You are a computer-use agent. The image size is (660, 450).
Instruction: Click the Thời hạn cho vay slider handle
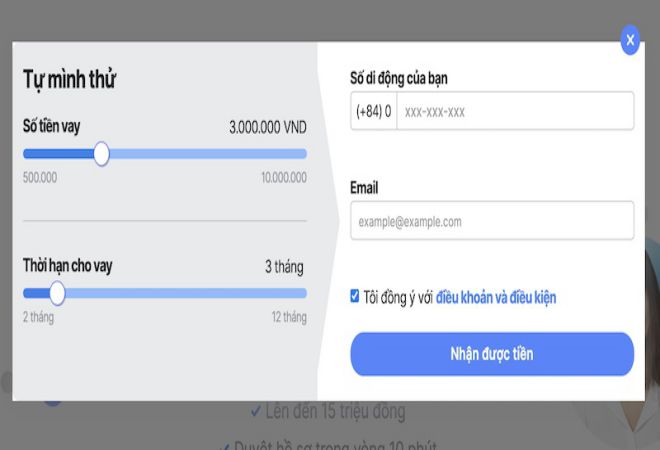(57, 293)
